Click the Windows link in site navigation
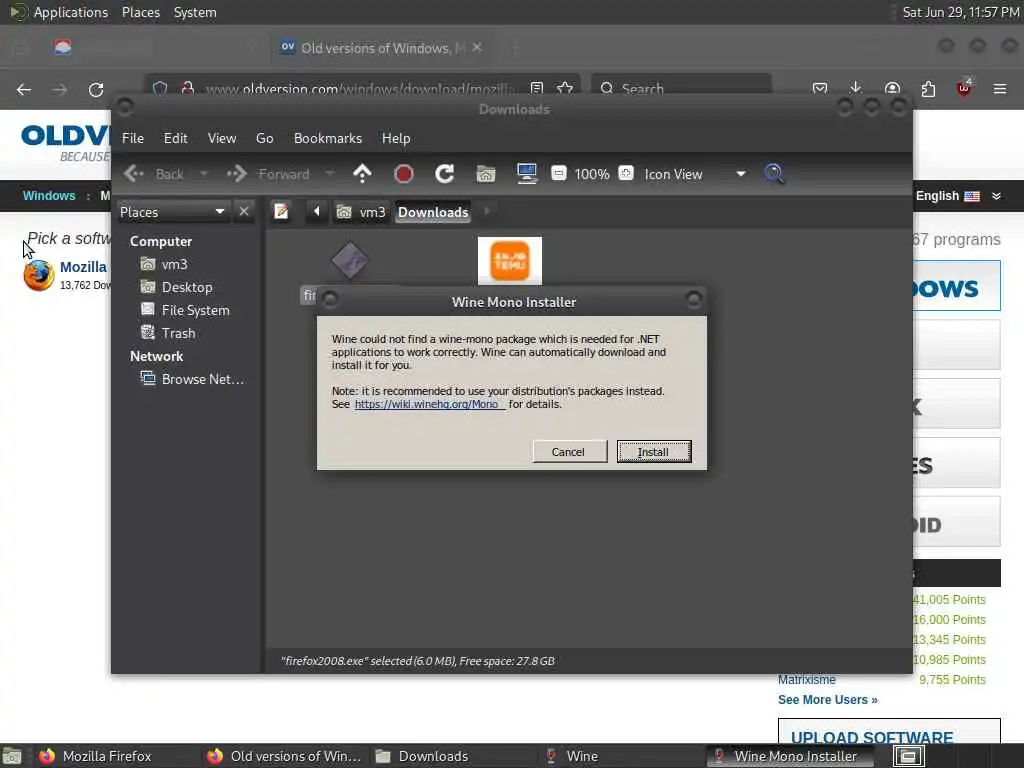The image size is (1024, 768). (49, 196)
